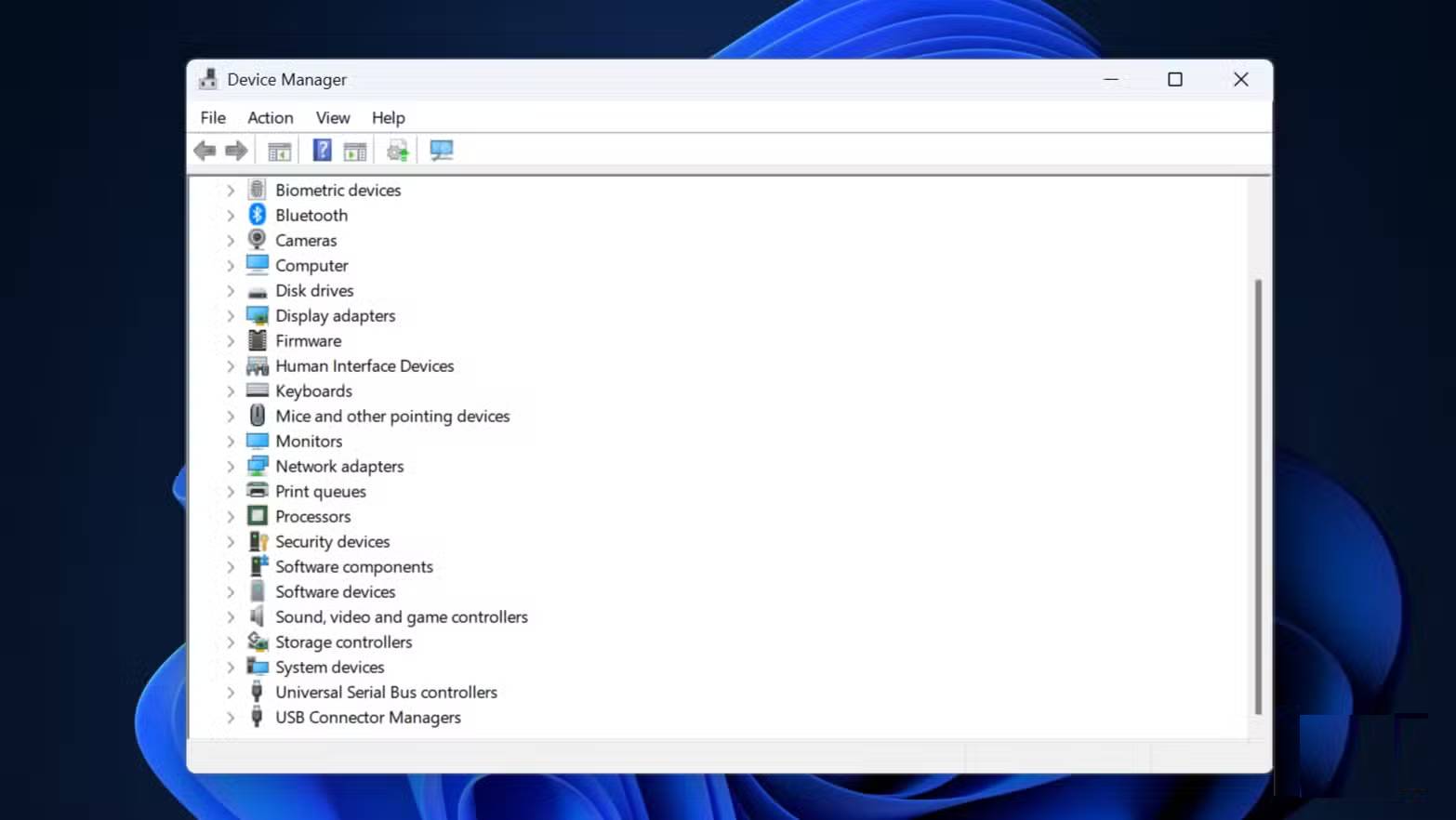Screen dimensions: 1456x820
Task: Click the Keyboards icon
Action: [258, 390]
